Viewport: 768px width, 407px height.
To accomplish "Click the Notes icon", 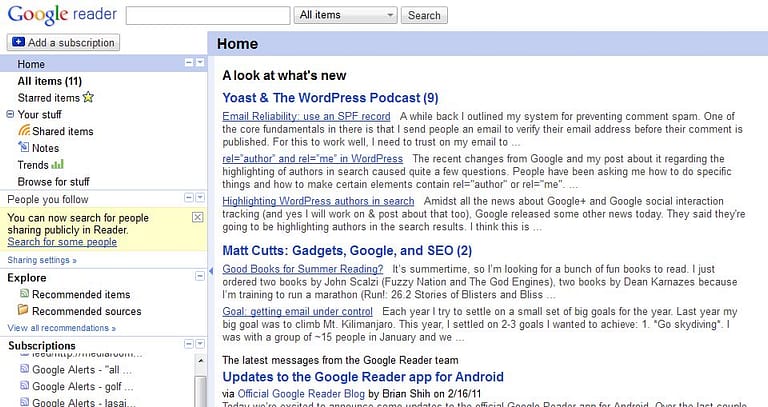I will 24,146.
